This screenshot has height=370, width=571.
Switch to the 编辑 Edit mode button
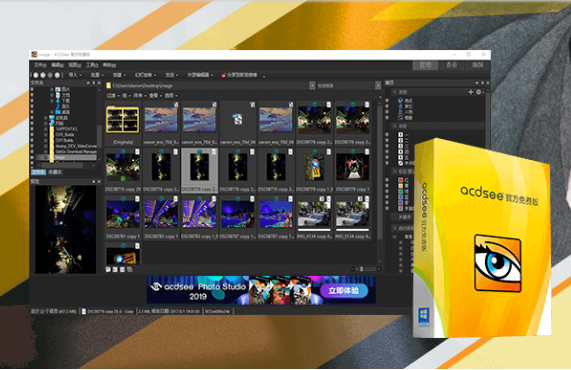point(477,65)
